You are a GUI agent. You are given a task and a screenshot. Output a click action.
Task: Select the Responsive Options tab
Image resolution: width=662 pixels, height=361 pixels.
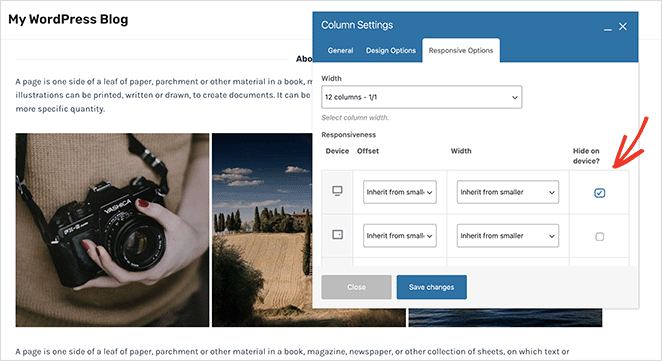click(461, 50)
